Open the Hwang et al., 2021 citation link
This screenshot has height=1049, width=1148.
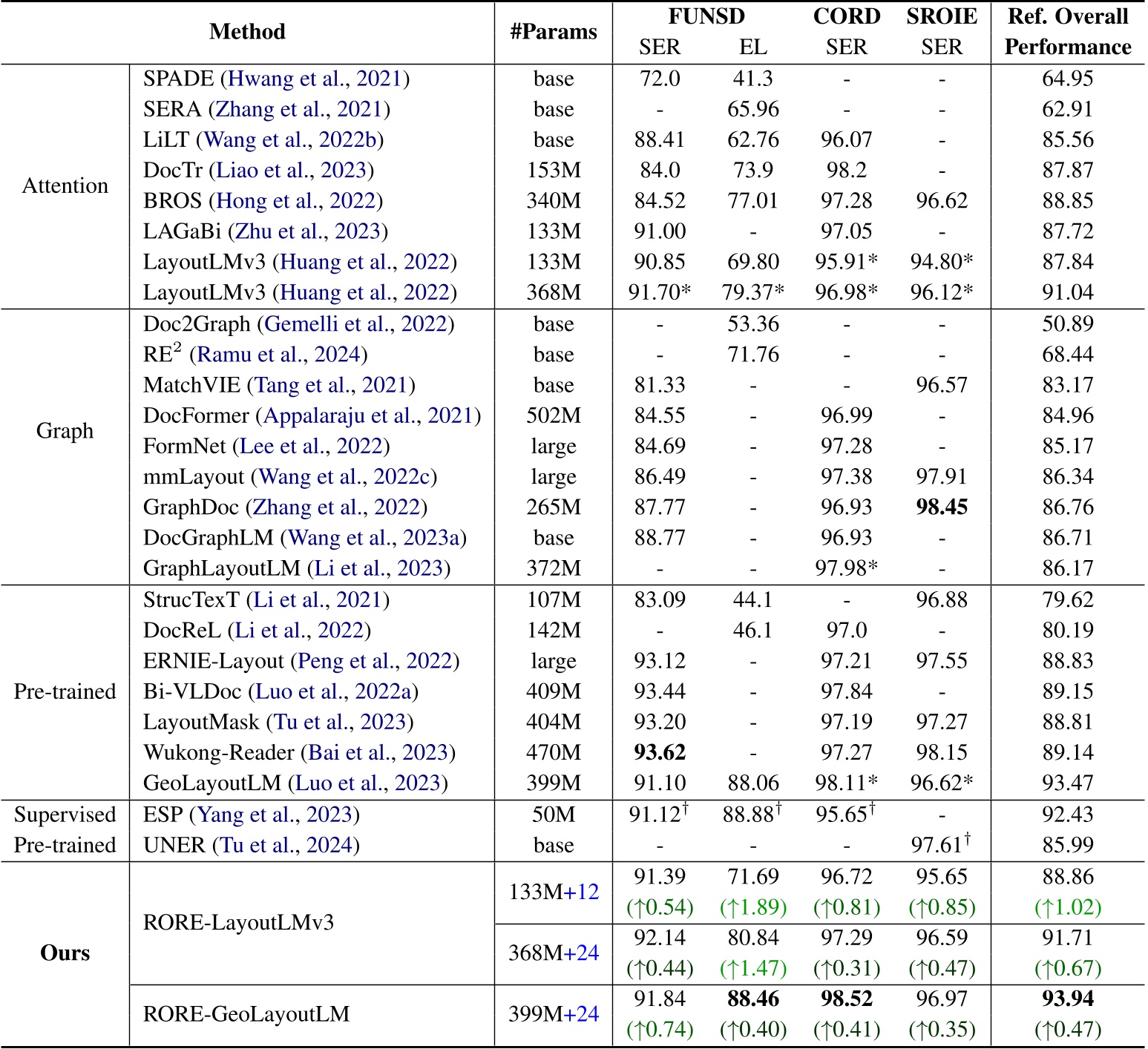click(315, 79)
